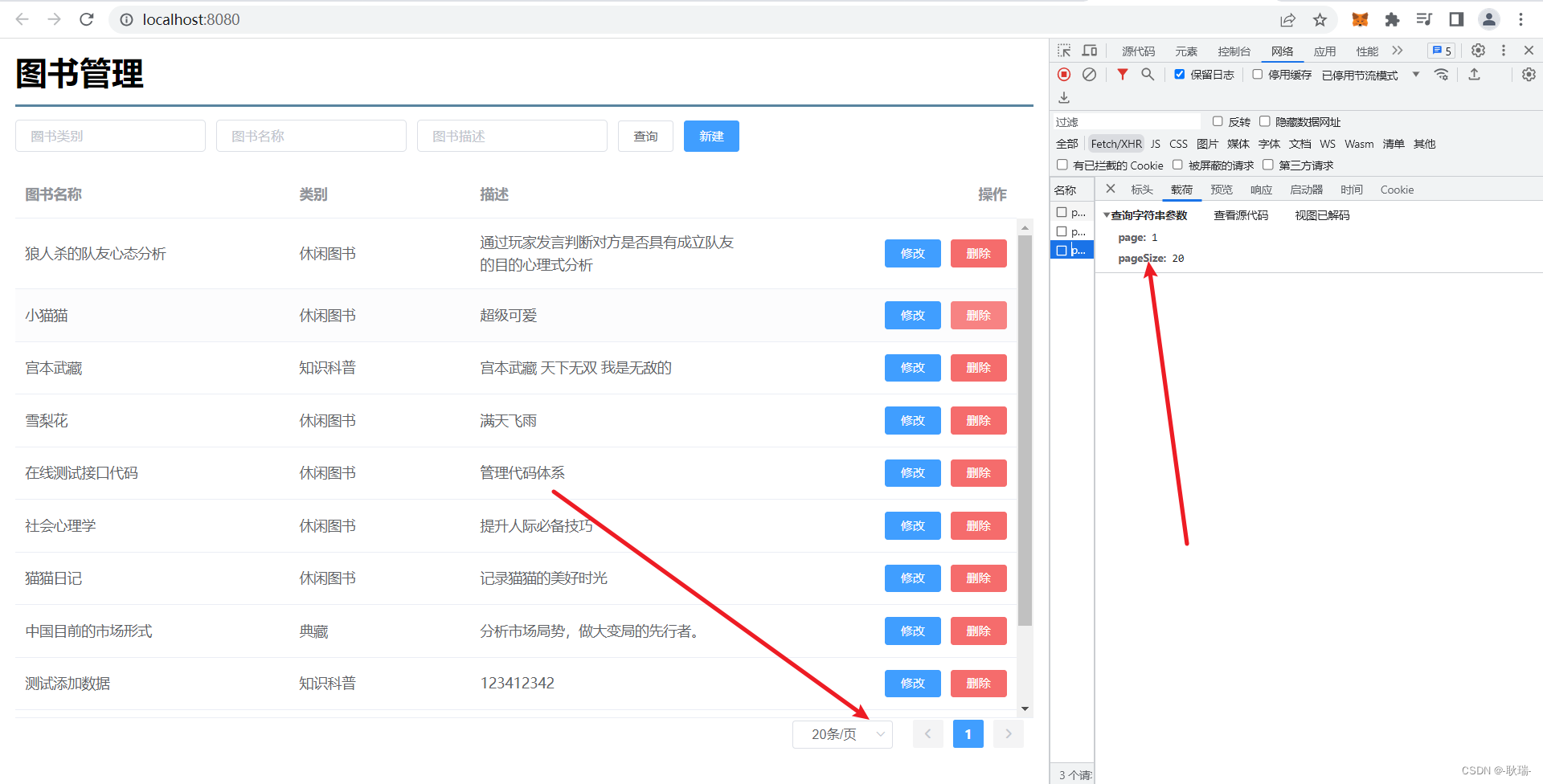Clear the network log

[x=1089, y=75]
